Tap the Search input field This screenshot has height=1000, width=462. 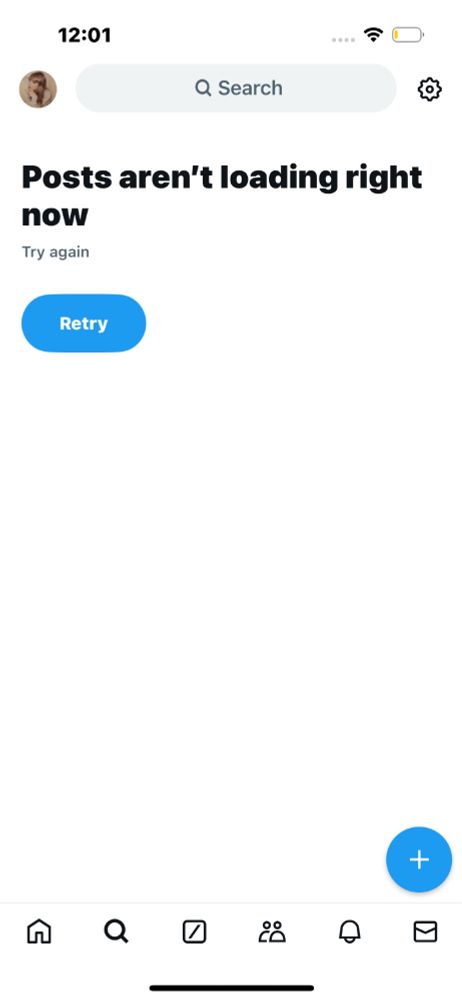click(236, 88)
